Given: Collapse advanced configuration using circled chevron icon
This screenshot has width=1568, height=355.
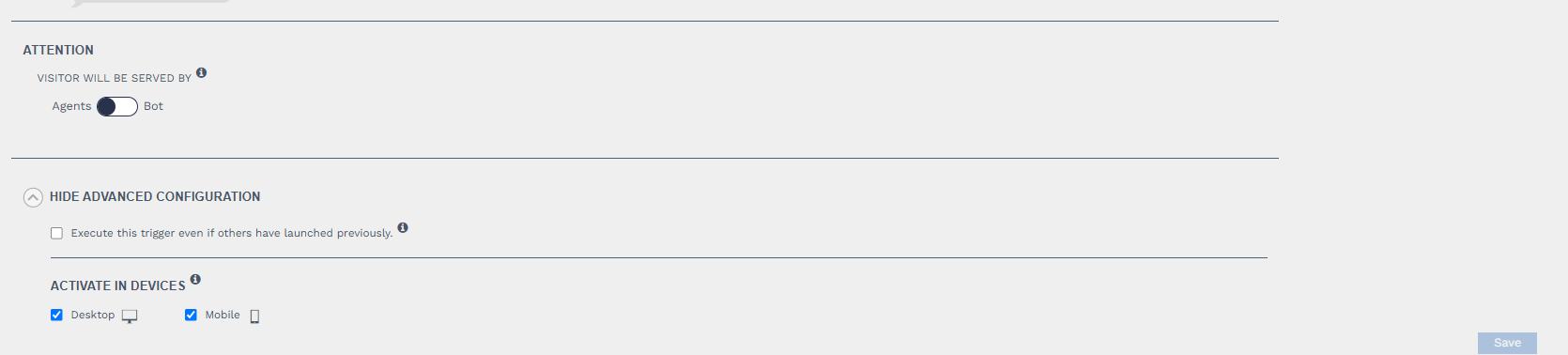Looking at the screenshot, I should [x=33, y=197].
